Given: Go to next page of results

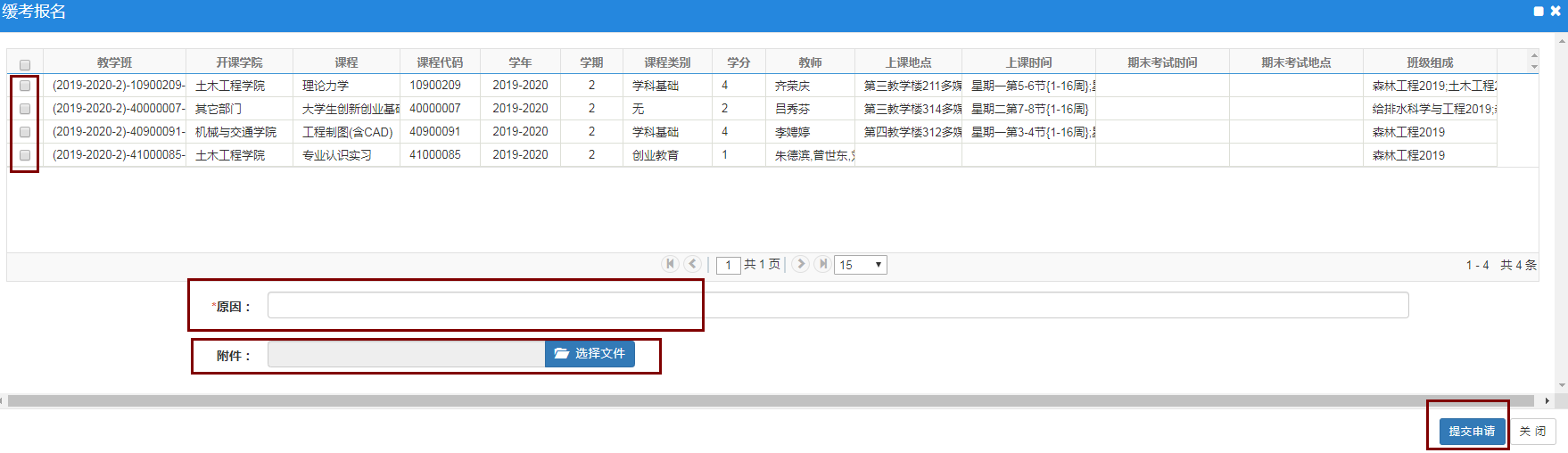Looking at the screenshot, I should [800, 264].
